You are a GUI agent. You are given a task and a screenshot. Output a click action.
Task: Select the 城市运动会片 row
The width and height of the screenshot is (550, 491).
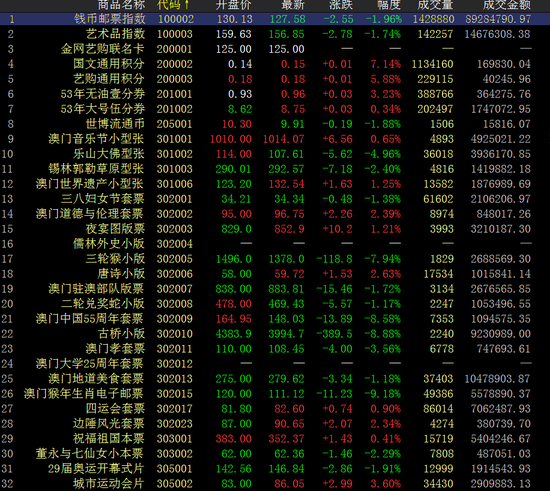(x=109, y=484)
